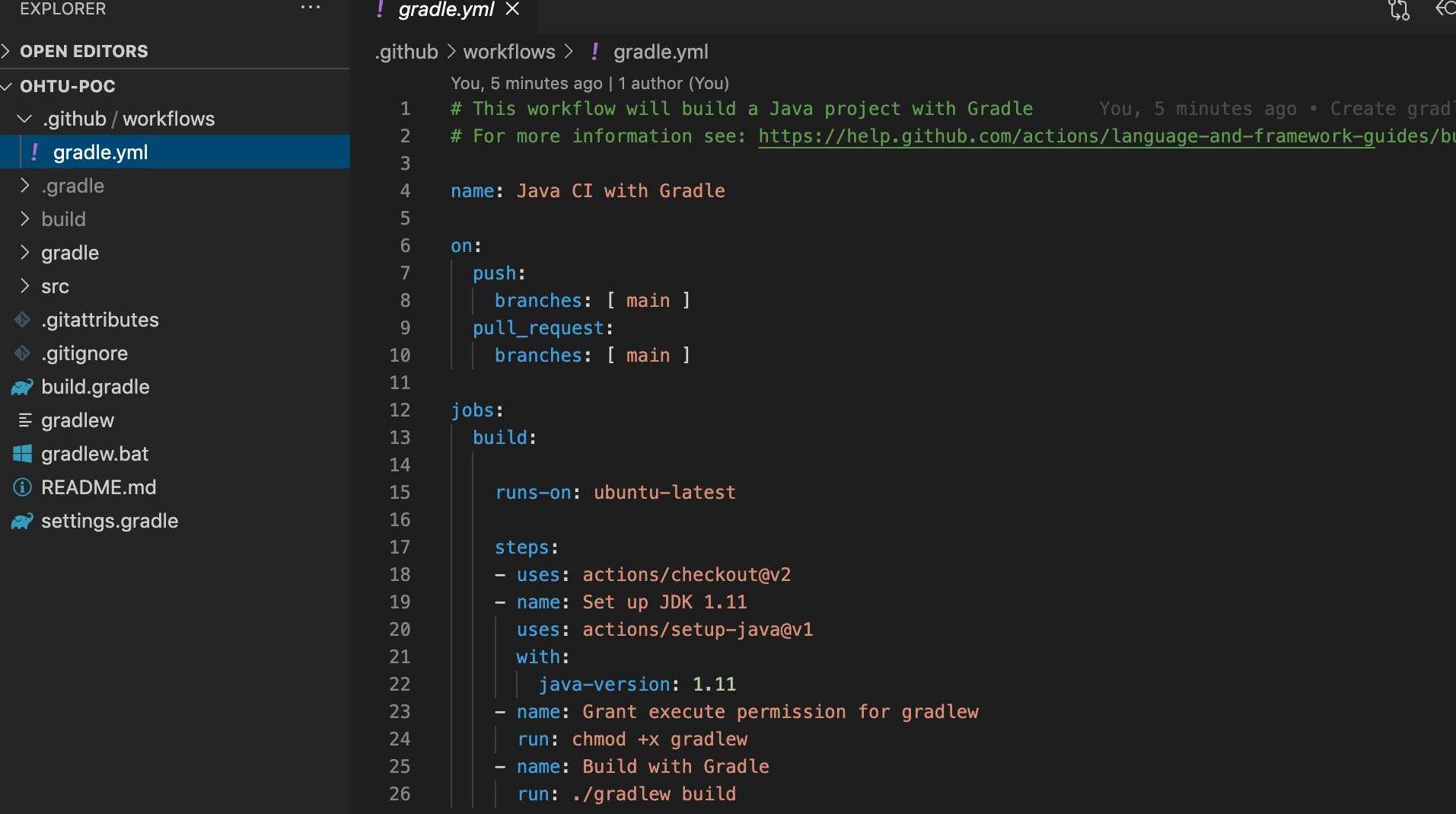1456x814 pixels.
Task: Click "Set up JDK 1.11" text
Action: (664, 602)
